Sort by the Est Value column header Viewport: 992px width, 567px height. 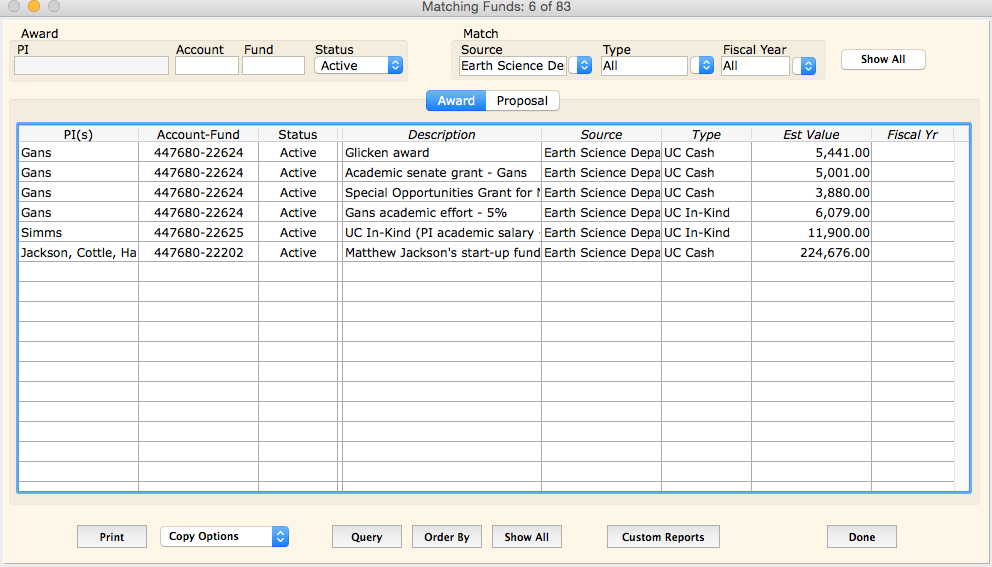[811, 134]
